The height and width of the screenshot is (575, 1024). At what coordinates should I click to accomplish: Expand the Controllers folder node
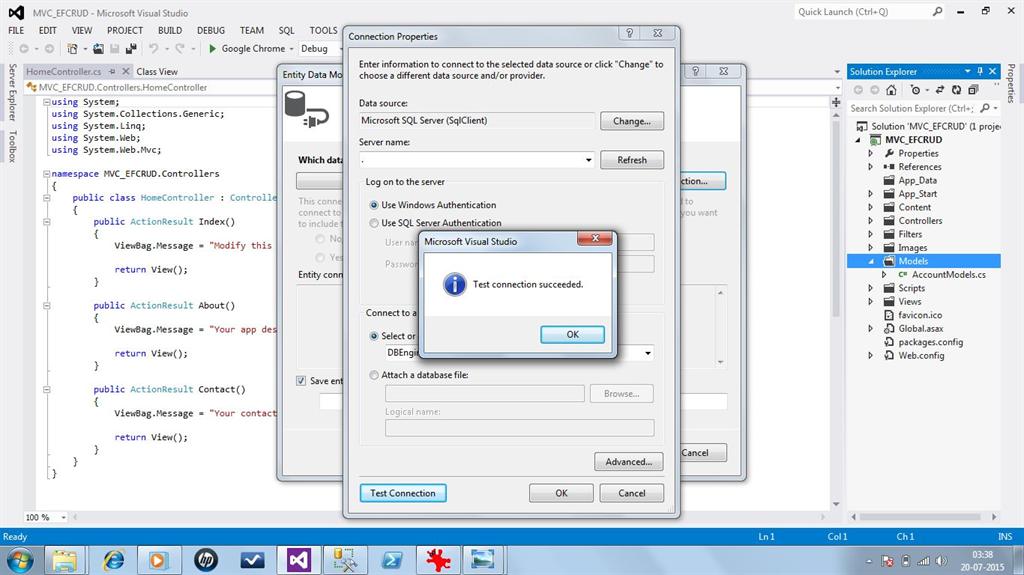871,221
